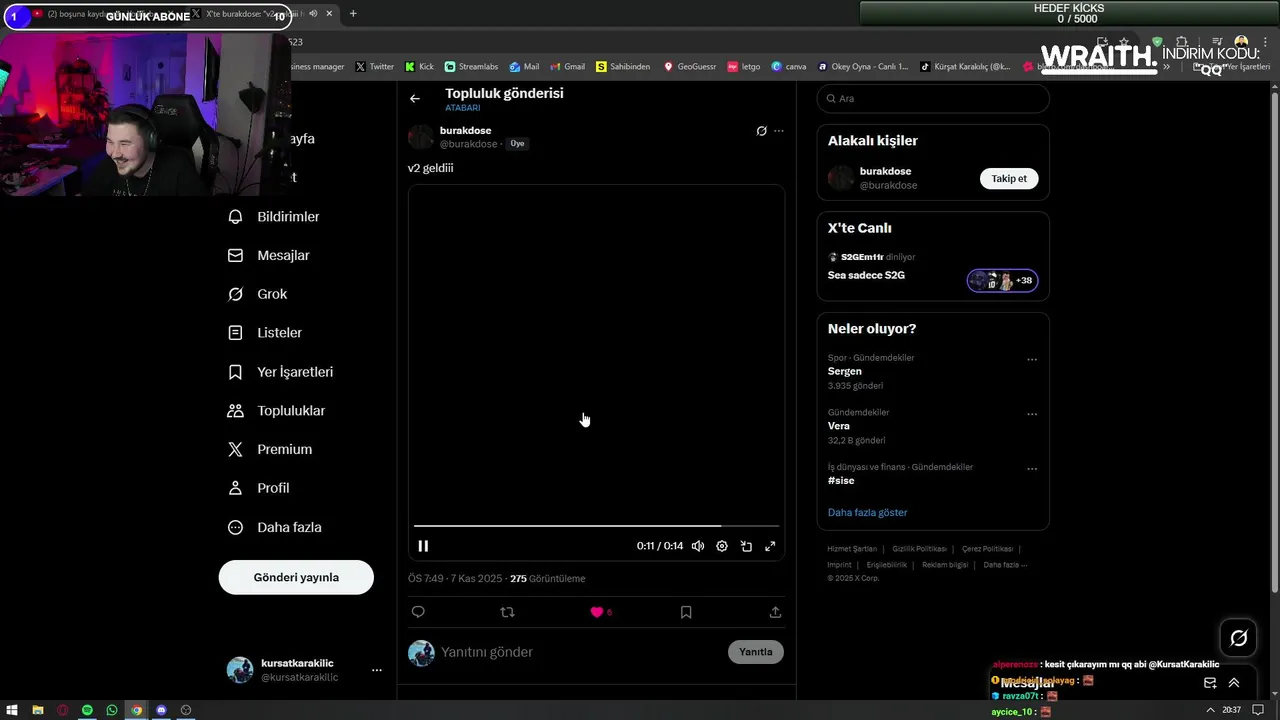Click the taskbar clock showing 20:37
This screenshot has width=1280, height=720.
1231,710
